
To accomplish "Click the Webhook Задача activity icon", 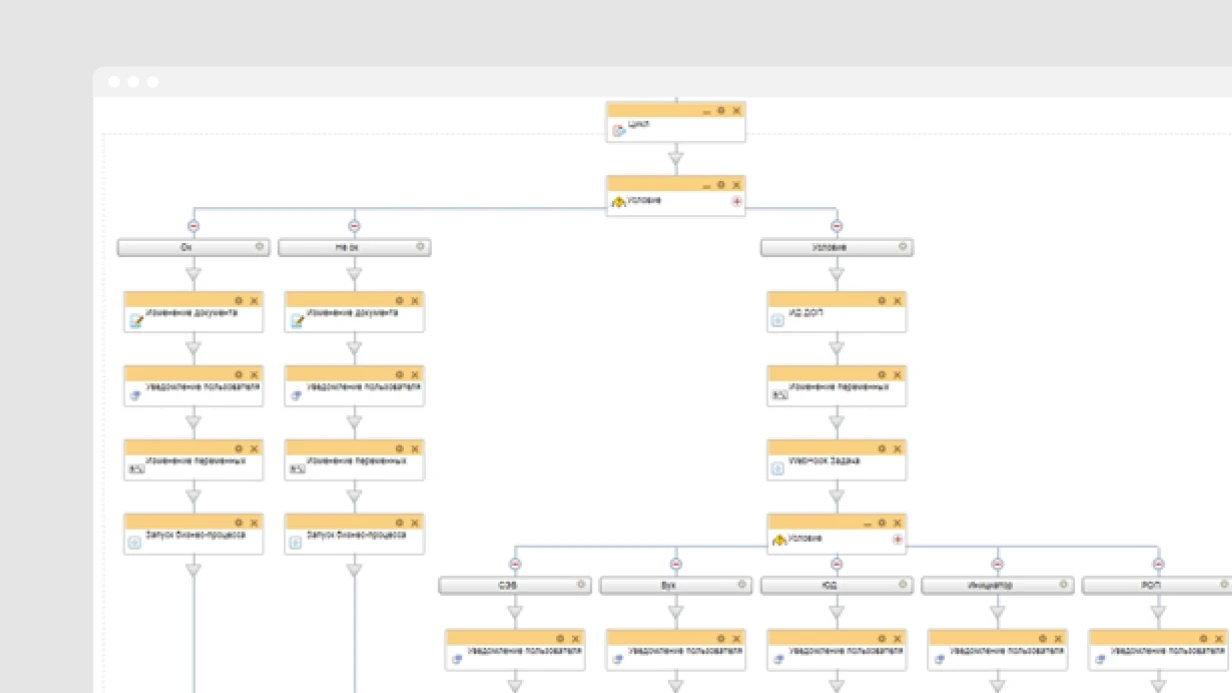I will [x=778, y=469].
